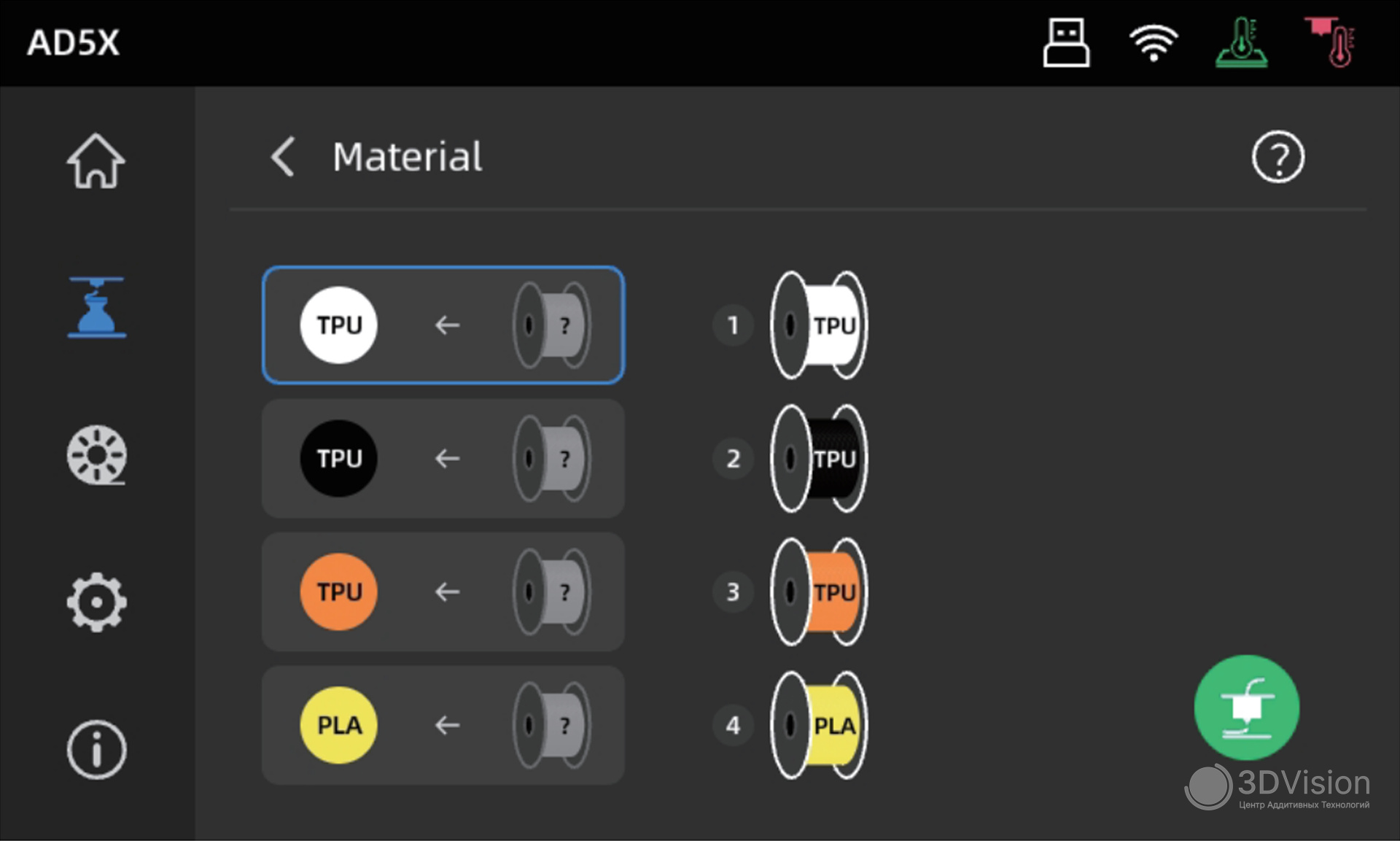Choose slot 4 yellow PLA spool

tap(819, 725)
